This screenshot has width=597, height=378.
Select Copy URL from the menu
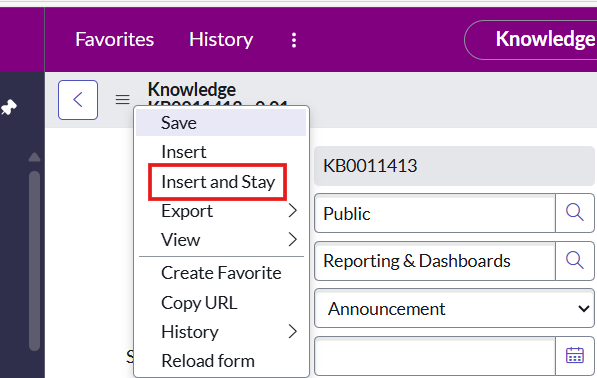click(x=221, y=303)
